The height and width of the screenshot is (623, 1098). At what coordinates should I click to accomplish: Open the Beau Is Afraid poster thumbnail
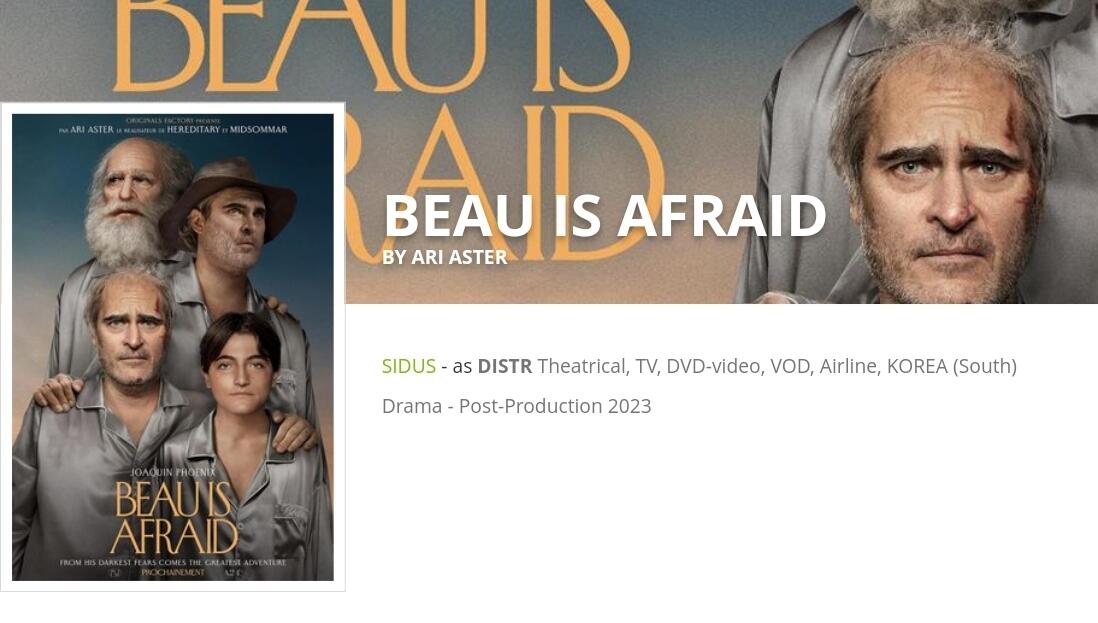point(173,347)
